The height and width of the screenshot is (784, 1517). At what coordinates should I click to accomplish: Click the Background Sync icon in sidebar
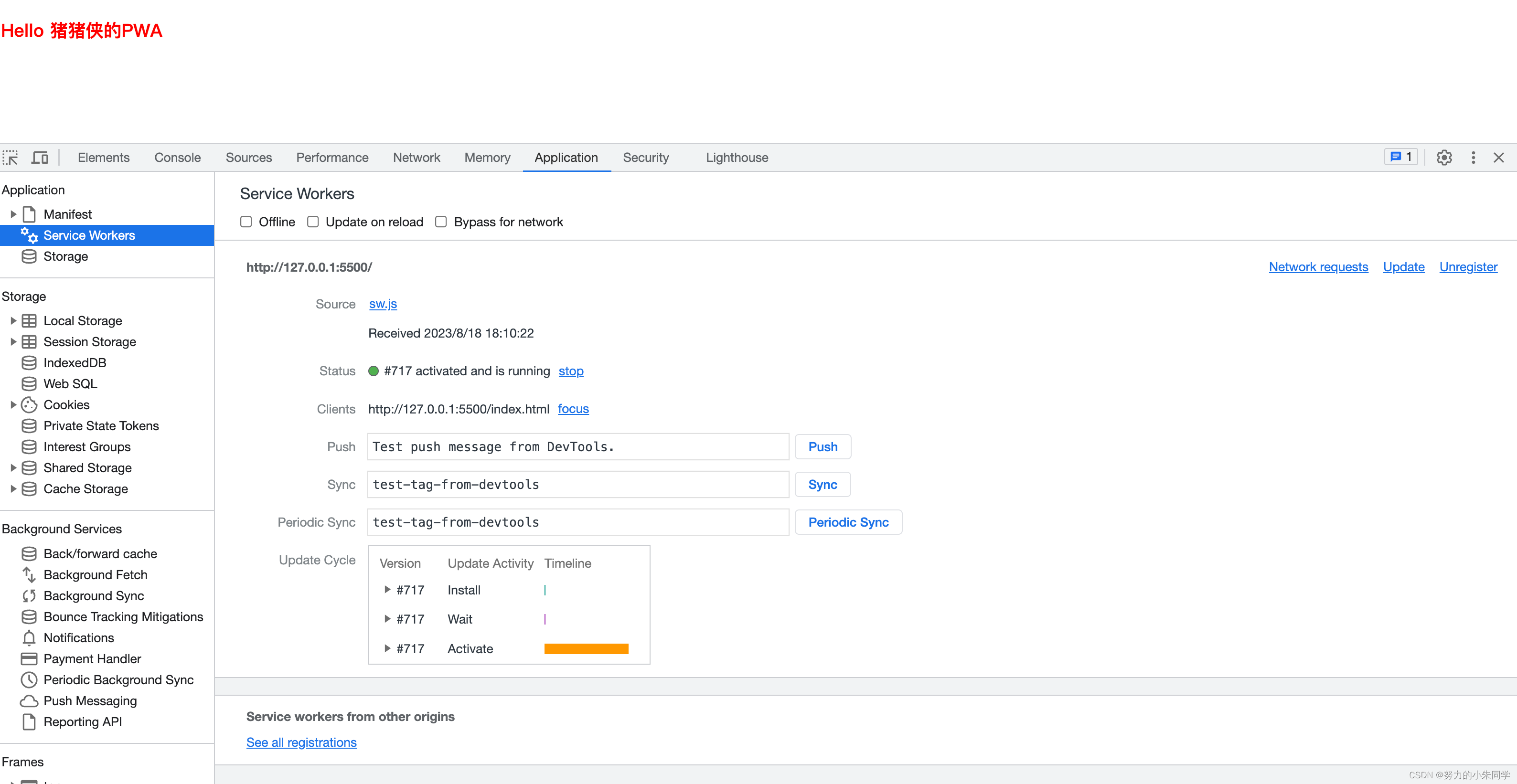(29, 595)
